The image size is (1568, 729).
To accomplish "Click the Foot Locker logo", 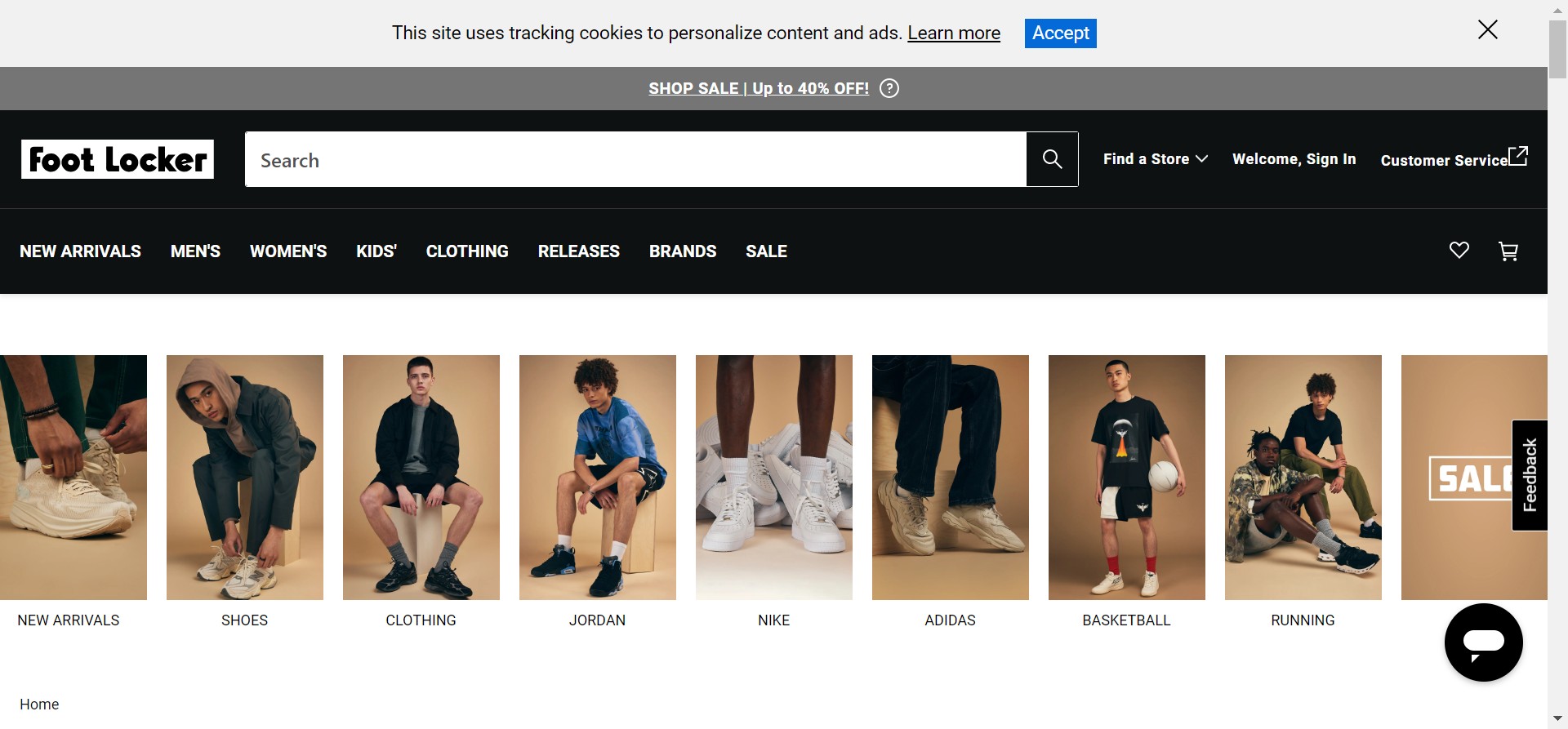I will pos(118,159).
